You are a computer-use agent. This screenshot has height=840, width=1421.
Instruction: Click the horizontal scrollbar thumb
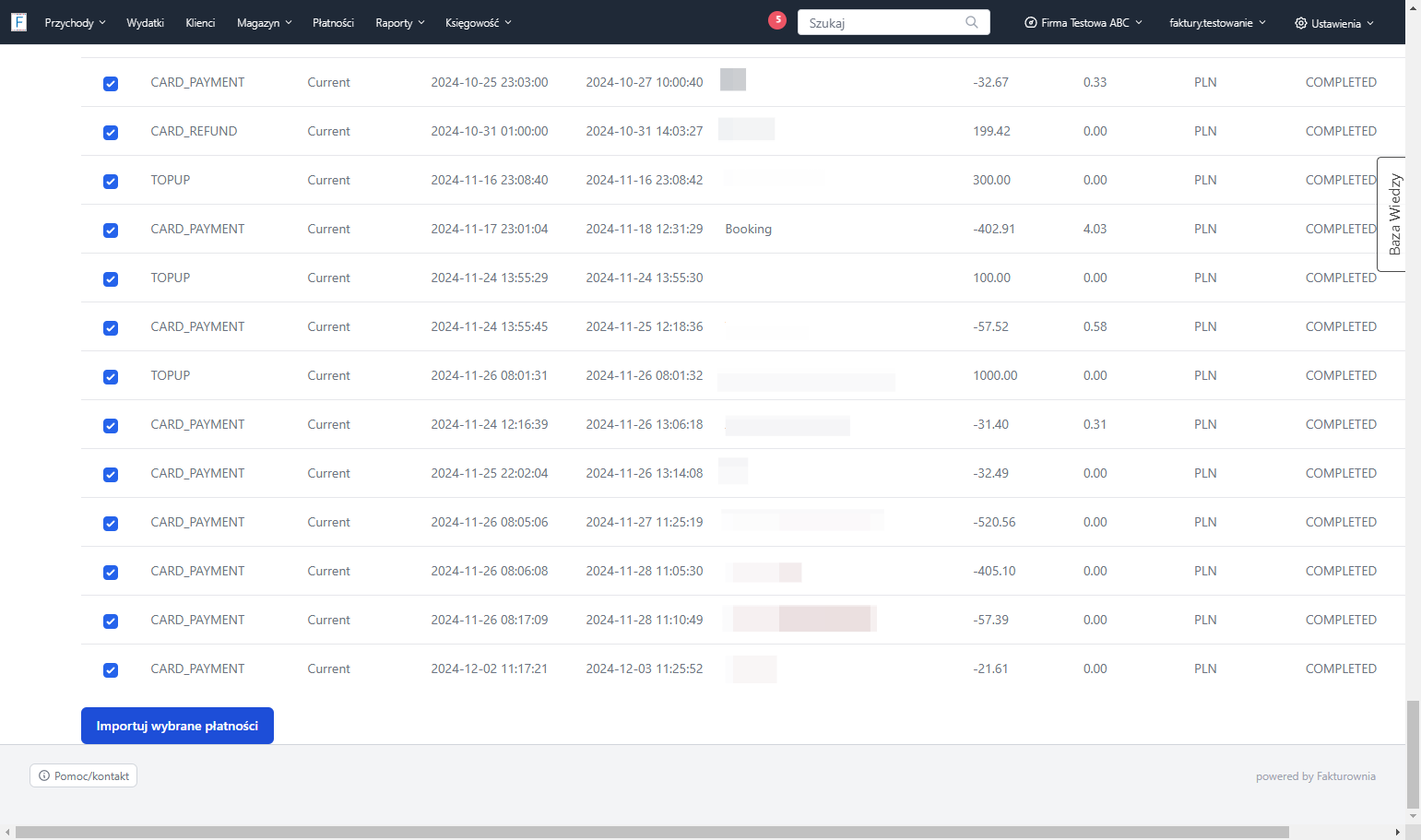652,832
